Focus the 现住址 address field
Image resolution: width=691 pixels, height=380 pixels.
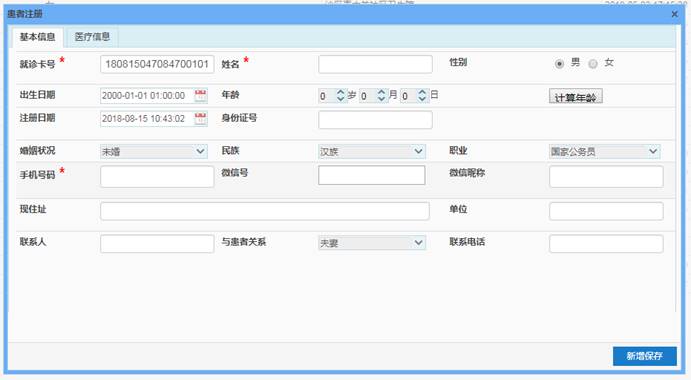[x=265, y=211]
